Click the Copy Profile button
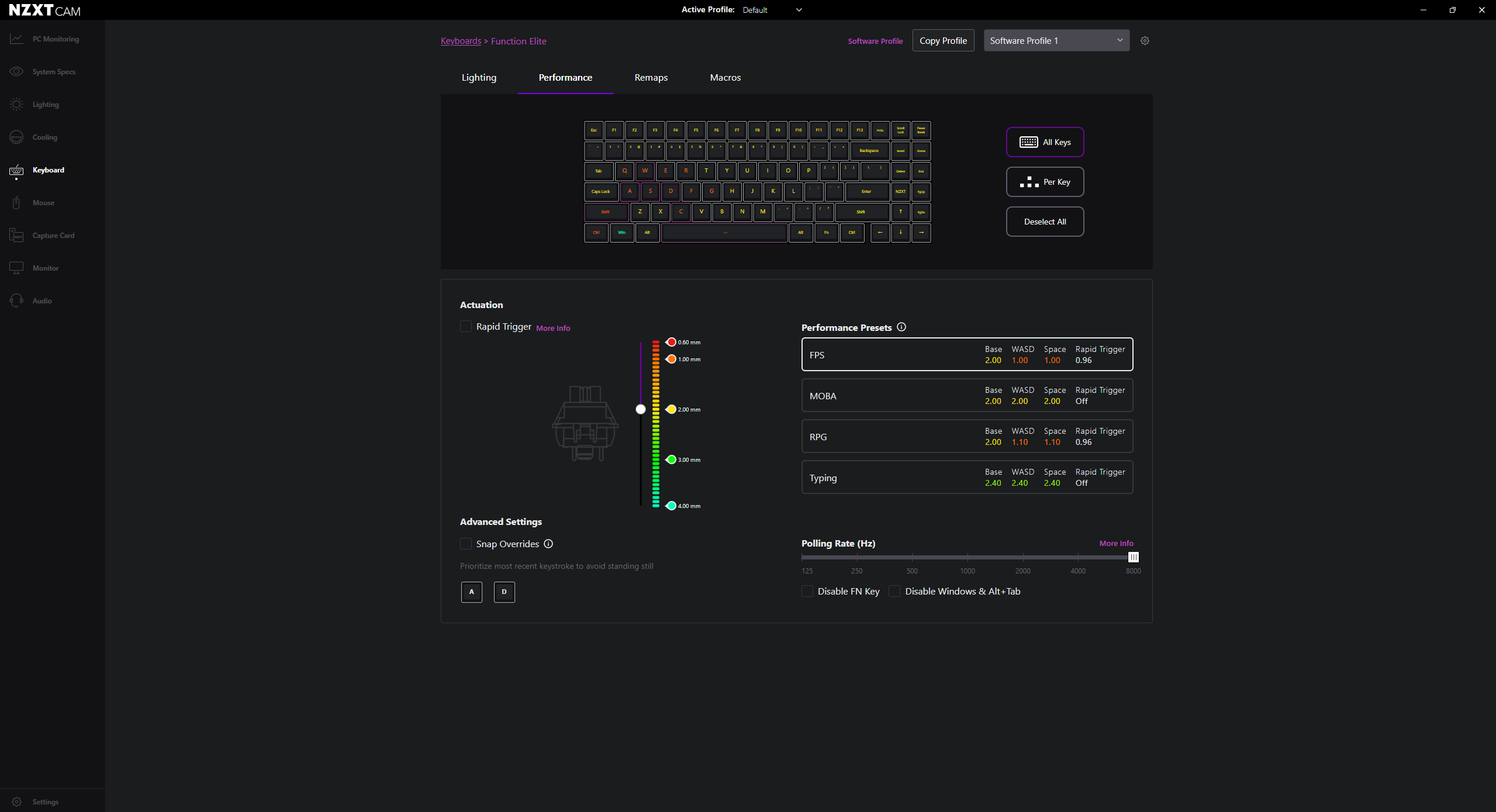The width and height of the screenshot is (1496, 812). (x=943, y=41)
